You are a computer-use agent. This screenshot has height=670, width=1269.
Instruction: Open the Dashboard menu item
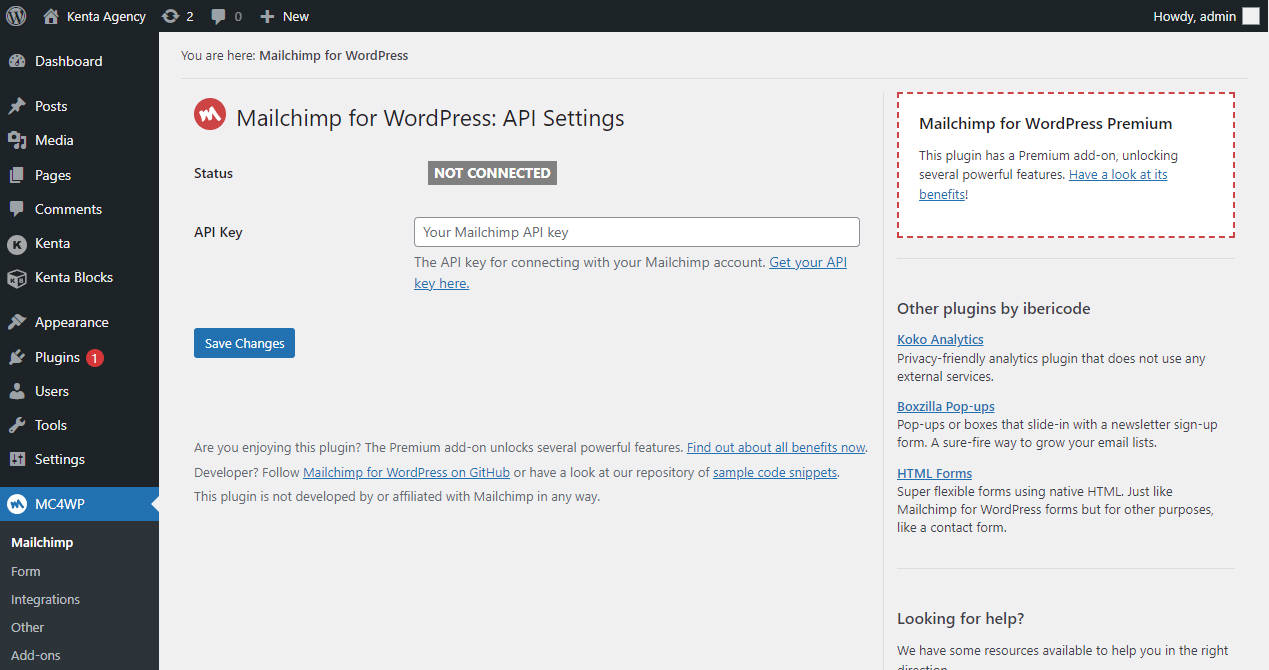pyautogui.click(x=69, y=61)
